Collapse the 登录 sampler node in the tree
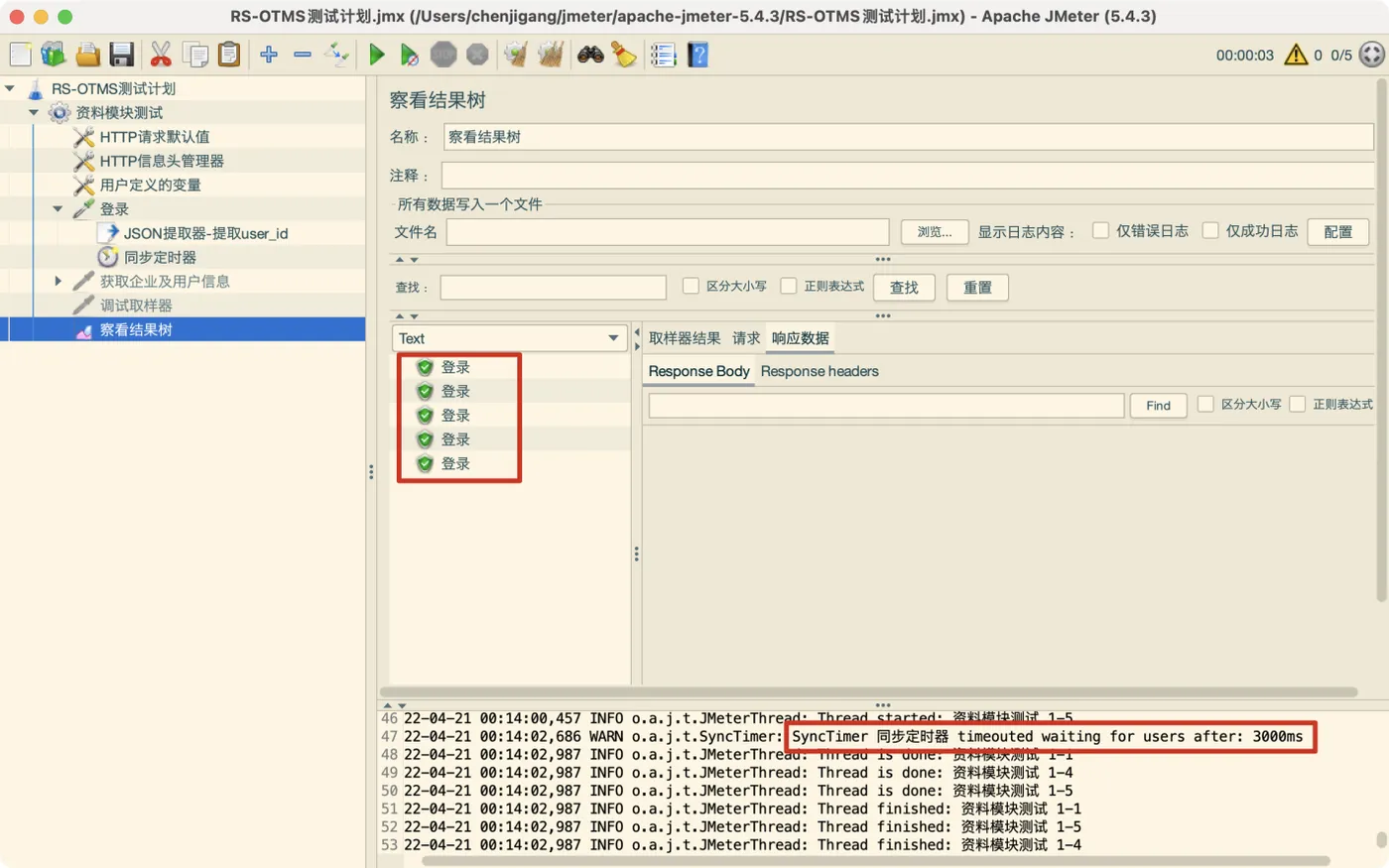 [x=58, y=209]
